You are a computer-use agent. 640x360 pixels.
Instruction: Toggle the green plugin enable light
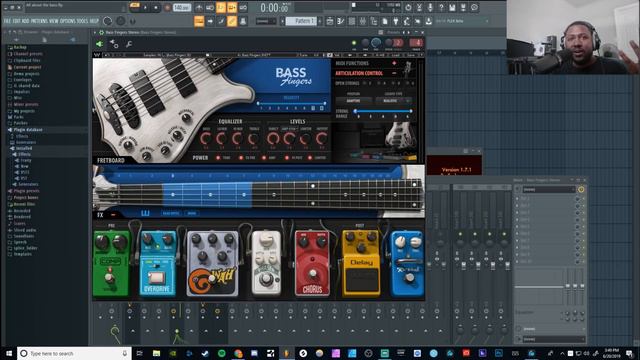354,43
